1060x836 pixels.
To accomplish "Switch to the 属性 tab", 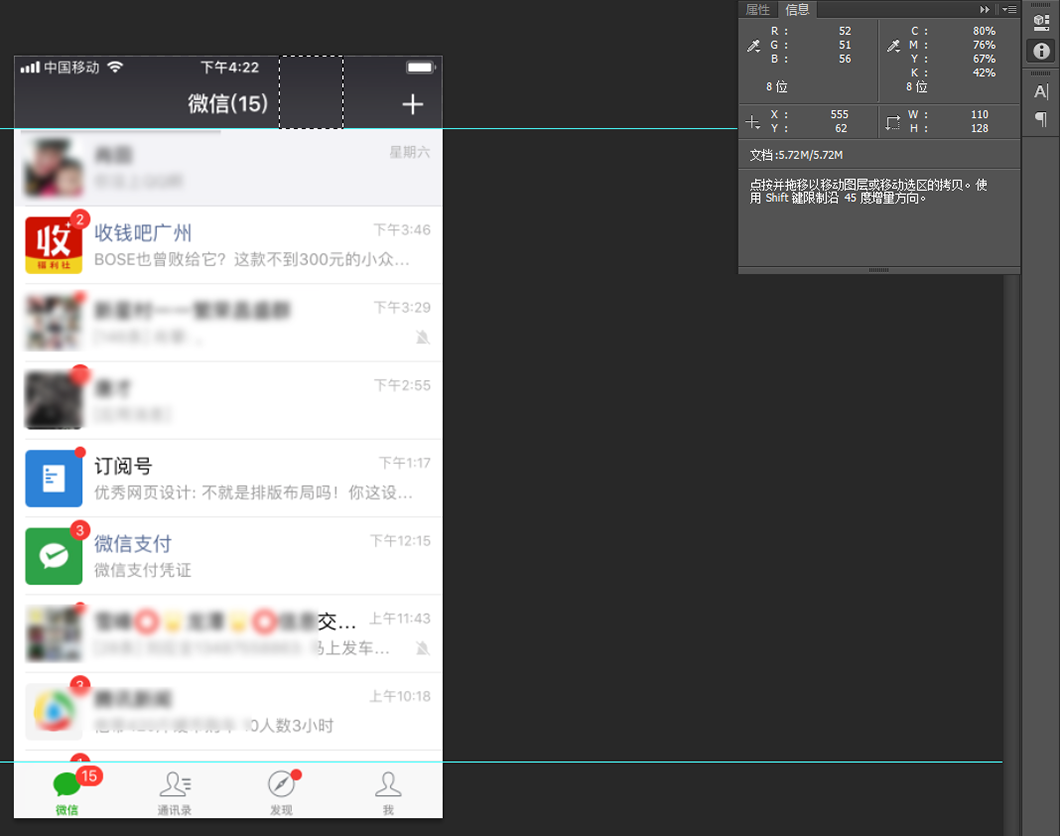I will 757,9.
